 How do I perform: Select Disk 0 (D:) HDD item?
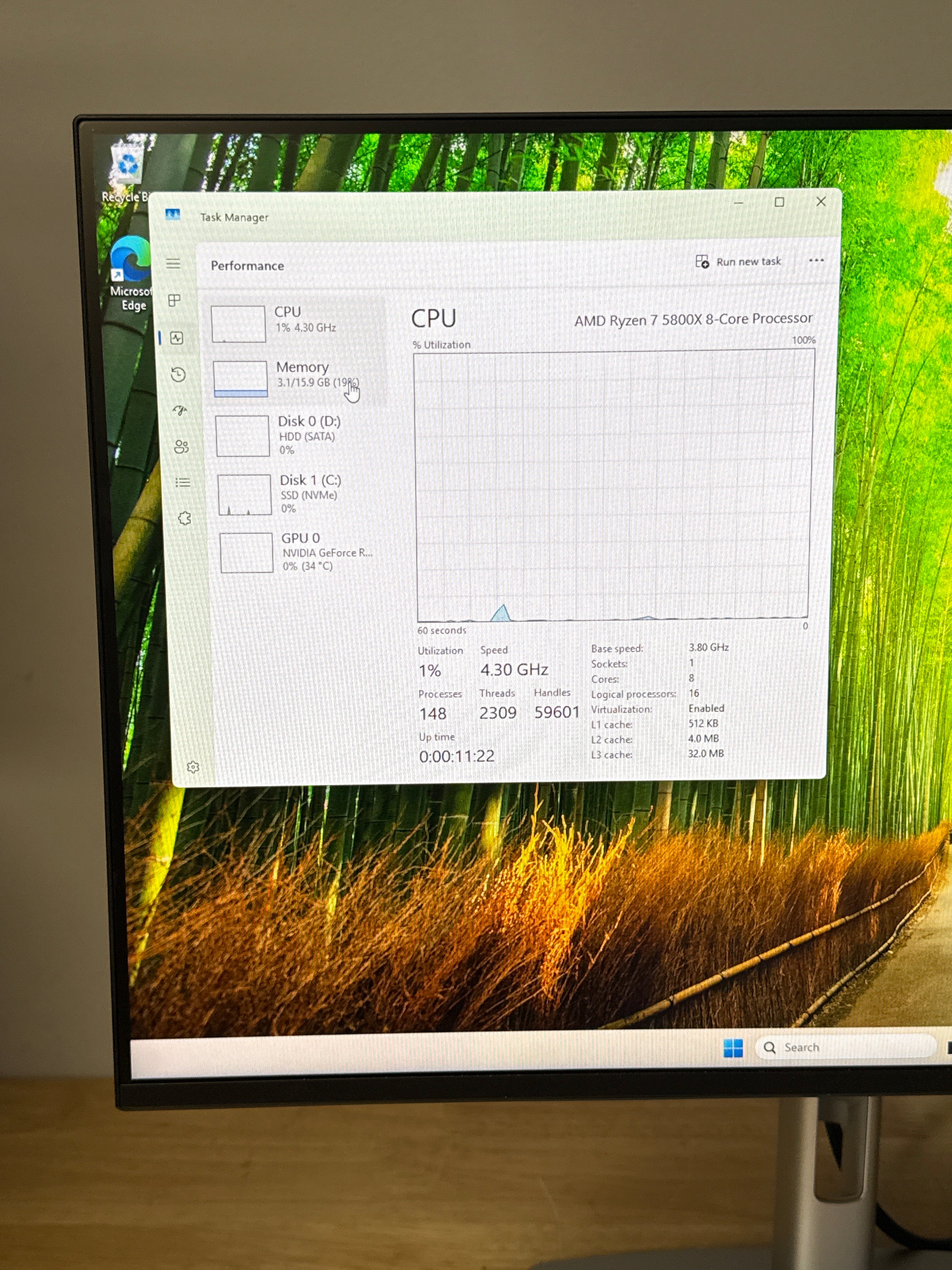click(298, 436)
